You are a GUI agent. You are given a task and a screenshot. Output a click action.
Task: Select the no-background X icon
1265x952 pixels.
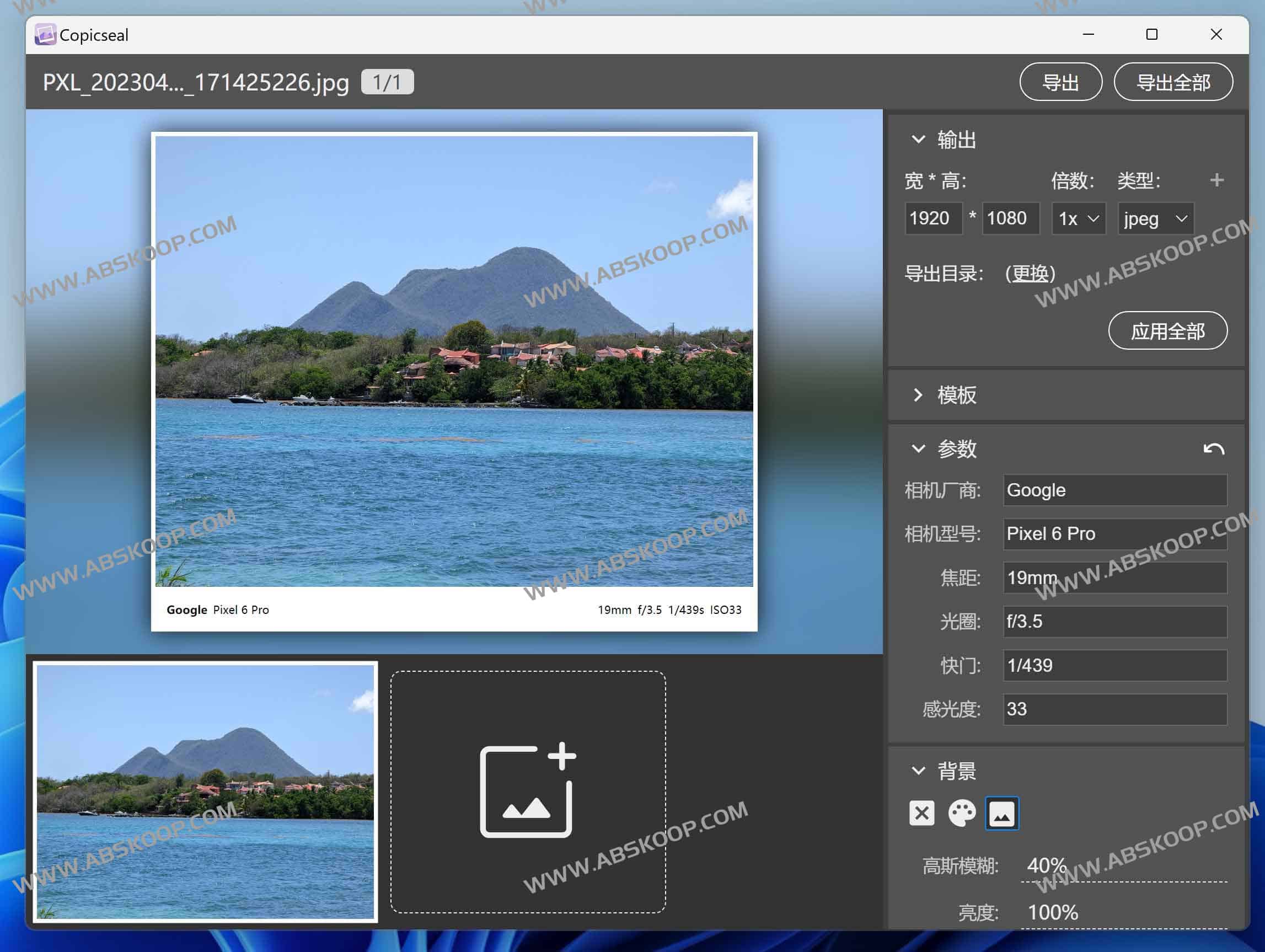(x=921, y=813)
